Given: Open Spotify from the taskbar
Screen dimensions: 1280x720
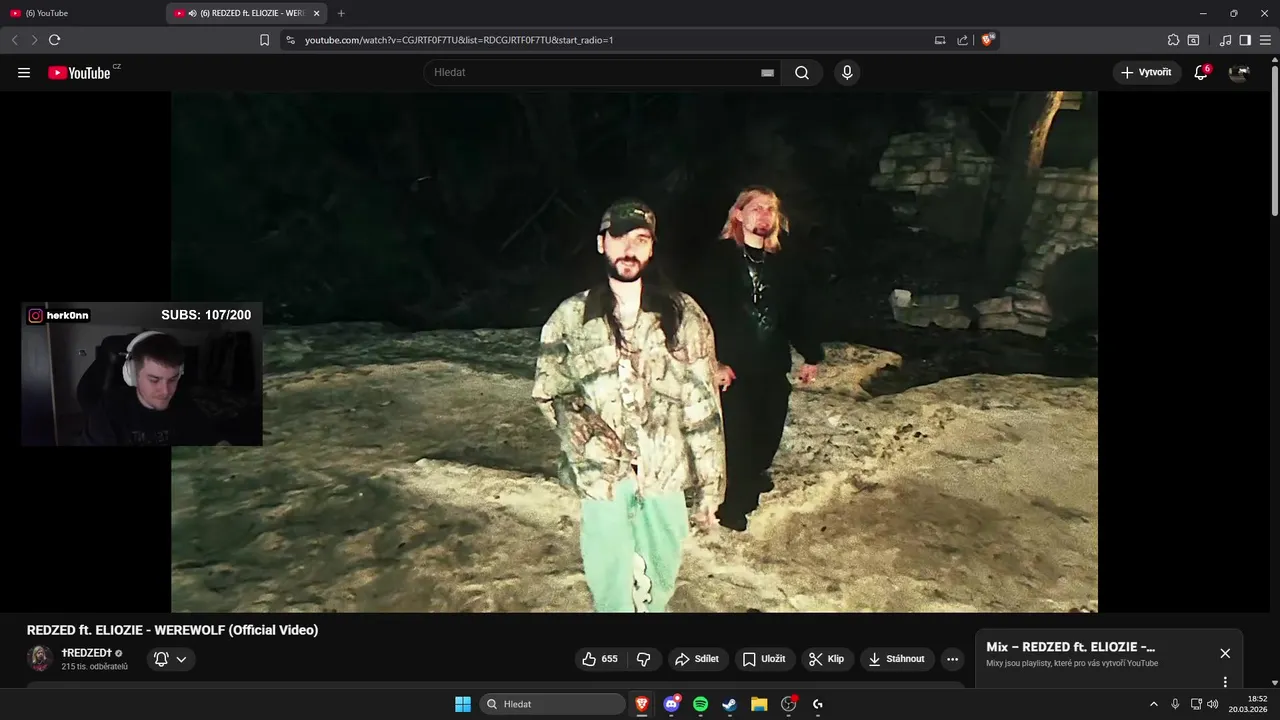Looking at the screenshot, I should (701, 704).
